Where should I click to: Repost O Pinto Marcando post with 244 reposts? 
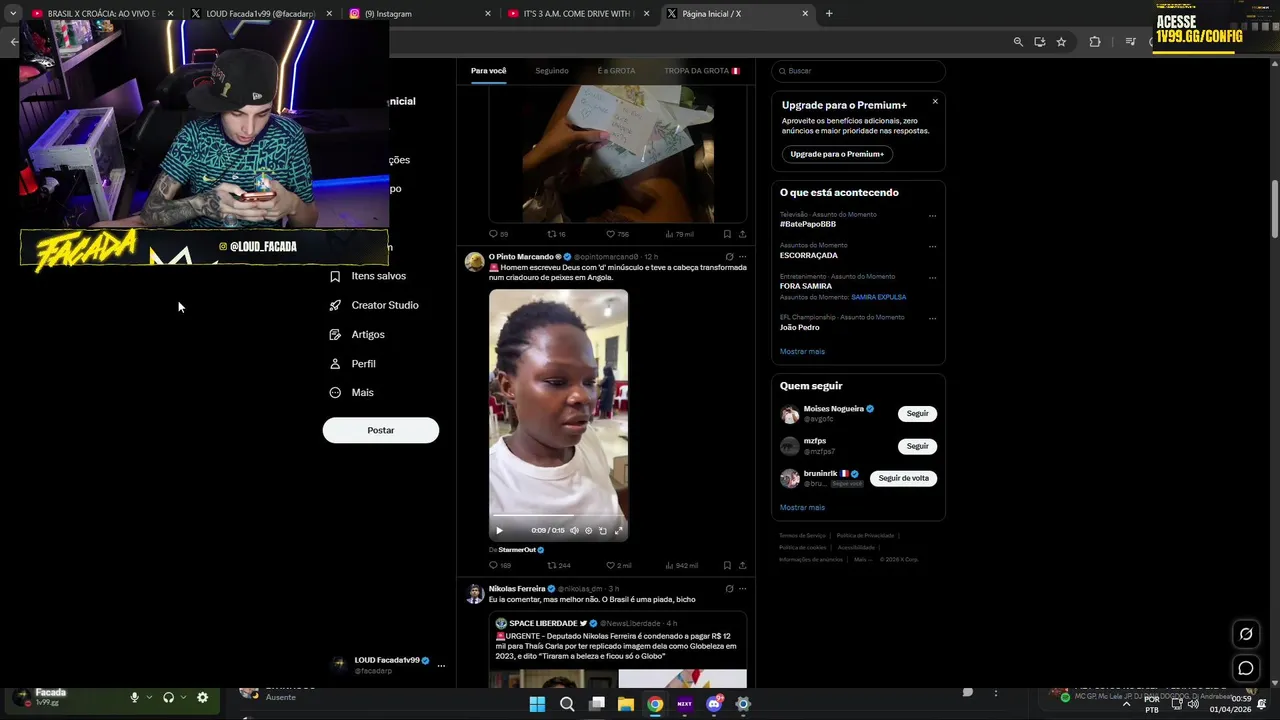pos(551,565)
